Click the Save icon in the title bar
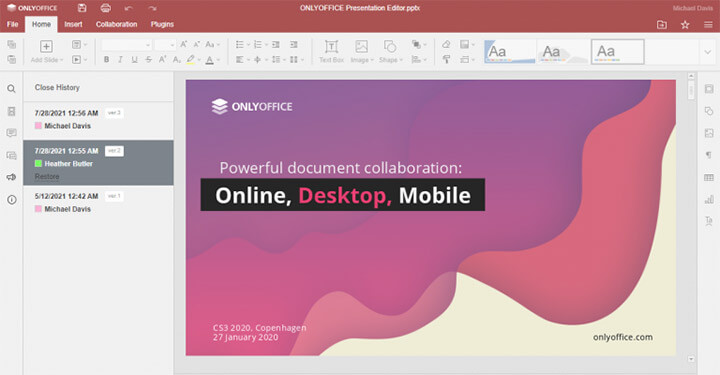720x375 pixels. point(82,8)
